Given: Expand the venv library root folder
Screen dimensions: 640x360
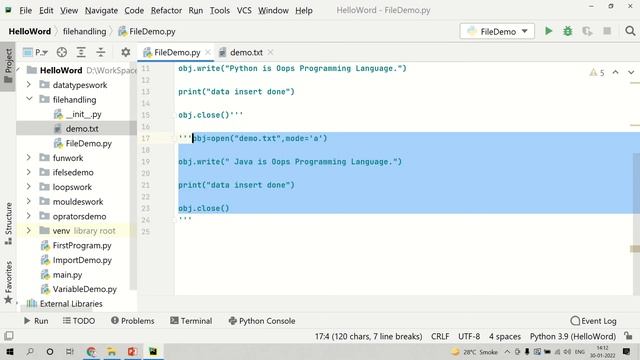Looking at the screenshot, I should tap(29, 231).
